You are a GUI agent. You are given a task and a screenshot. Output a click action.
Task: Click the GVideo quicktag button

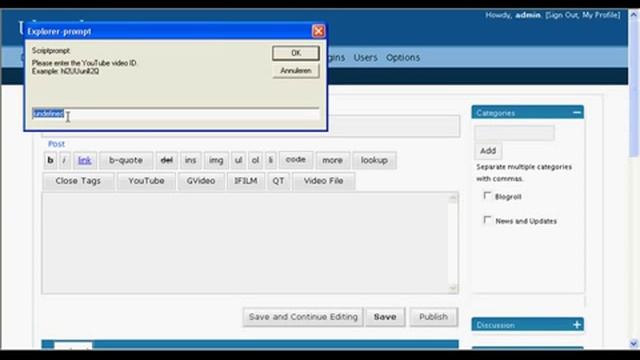coord(201,181)
